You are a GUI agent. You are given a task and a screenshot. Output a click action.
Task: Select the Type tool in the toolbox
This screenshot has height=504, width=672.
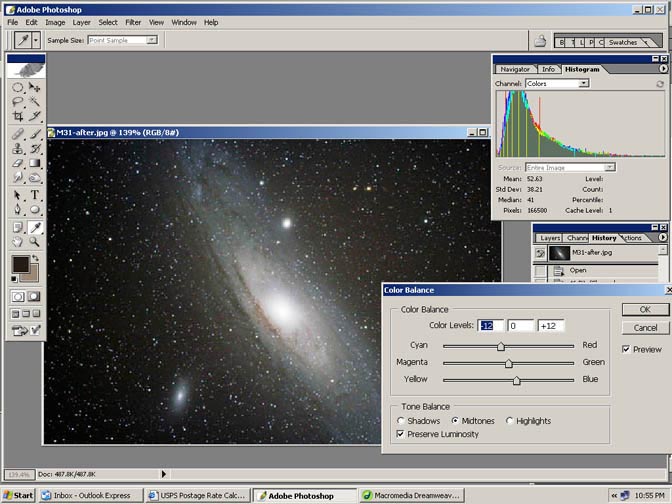35,195
